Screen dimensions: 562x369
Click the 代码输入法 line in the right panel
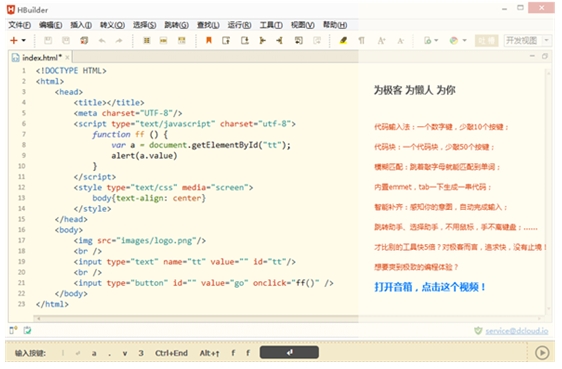441,127
